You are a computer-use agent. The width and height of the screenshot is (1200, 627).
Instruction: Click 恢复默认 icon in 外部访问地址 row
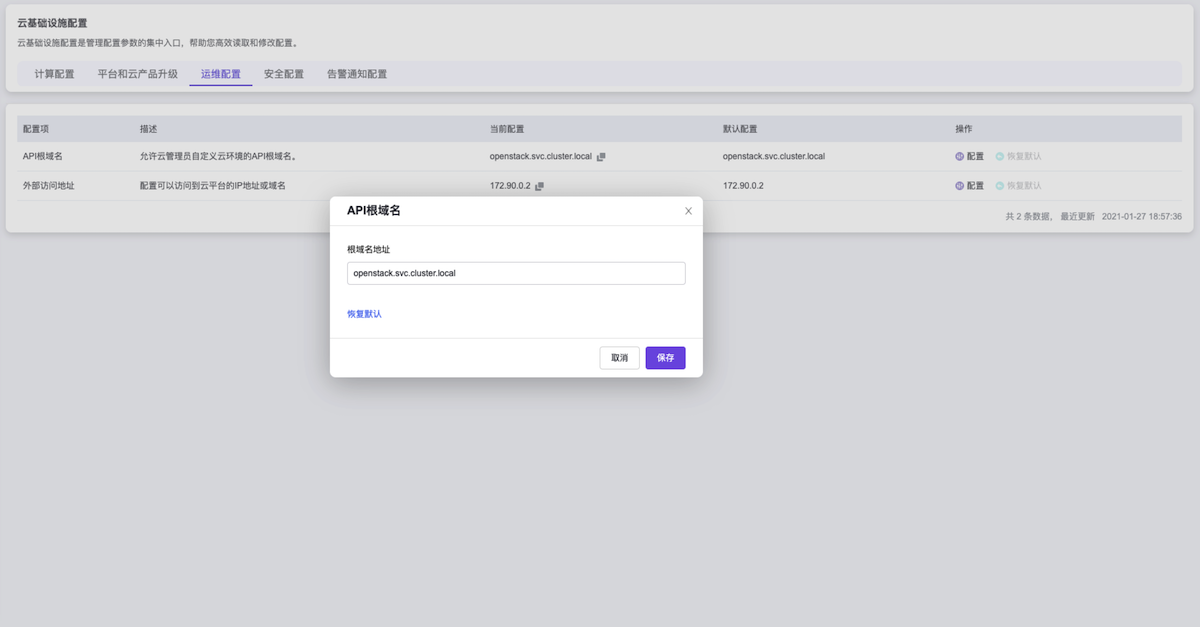click(1000, 186)
